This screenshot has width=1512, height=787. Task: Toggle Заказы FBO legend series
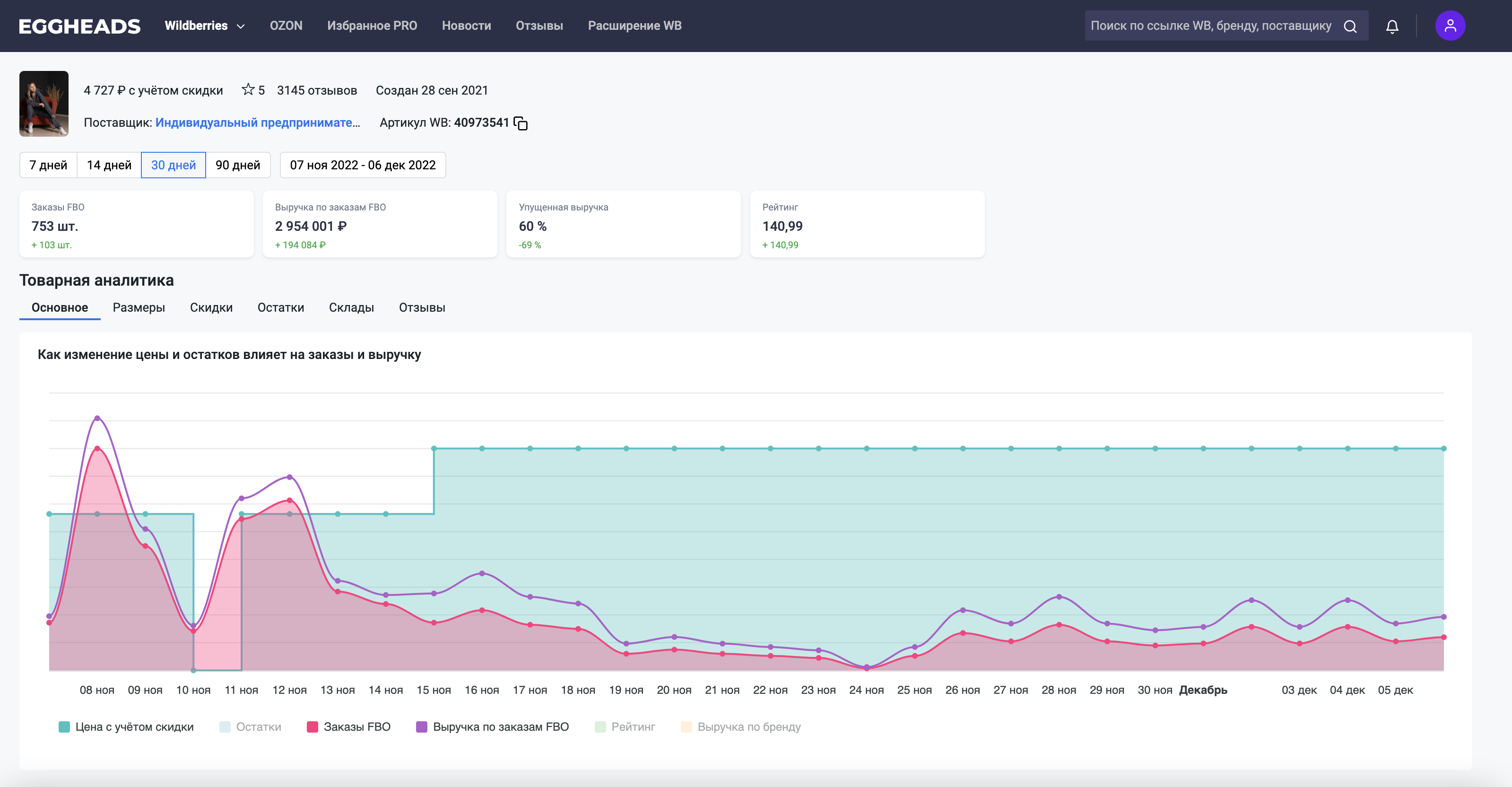[x=348, y=726]
